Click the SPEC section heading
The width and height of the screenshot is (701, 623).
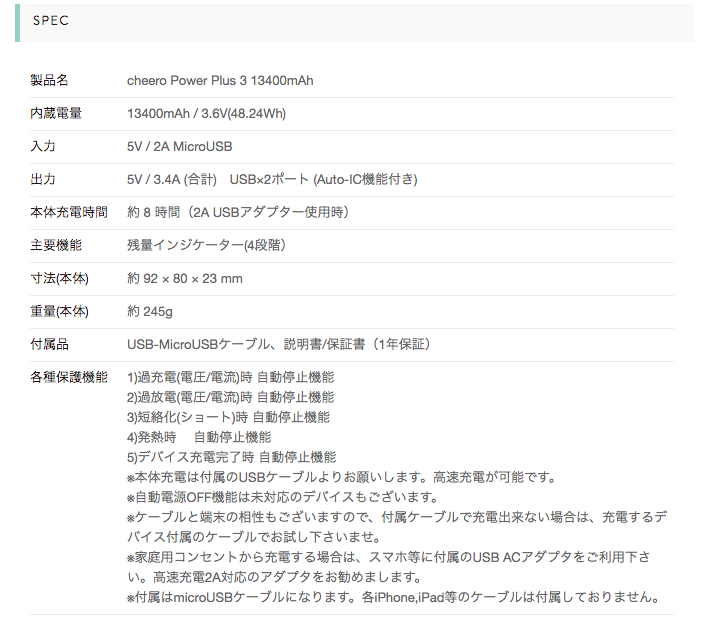pos(51,21)
